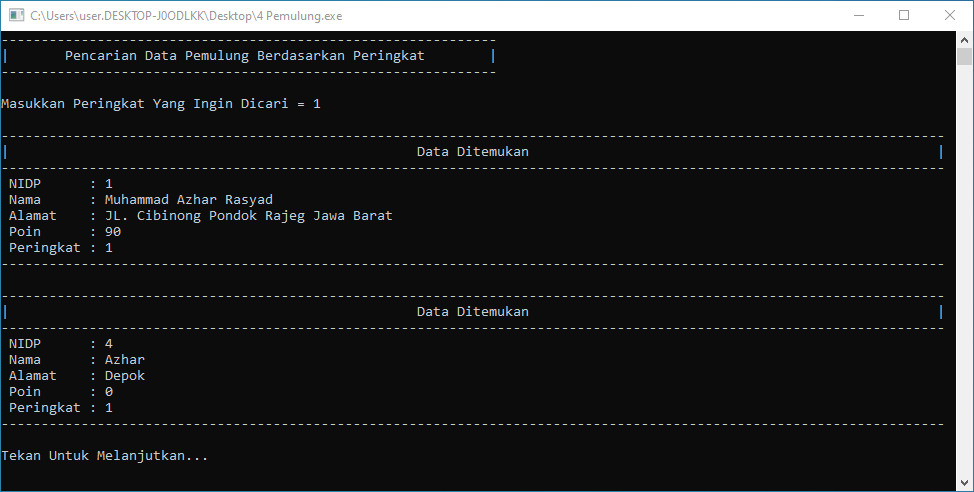Click the first 'Data Ditemukan' header
Image resolution: width=974 pixels, height=492 pixels.
(473, 152)
